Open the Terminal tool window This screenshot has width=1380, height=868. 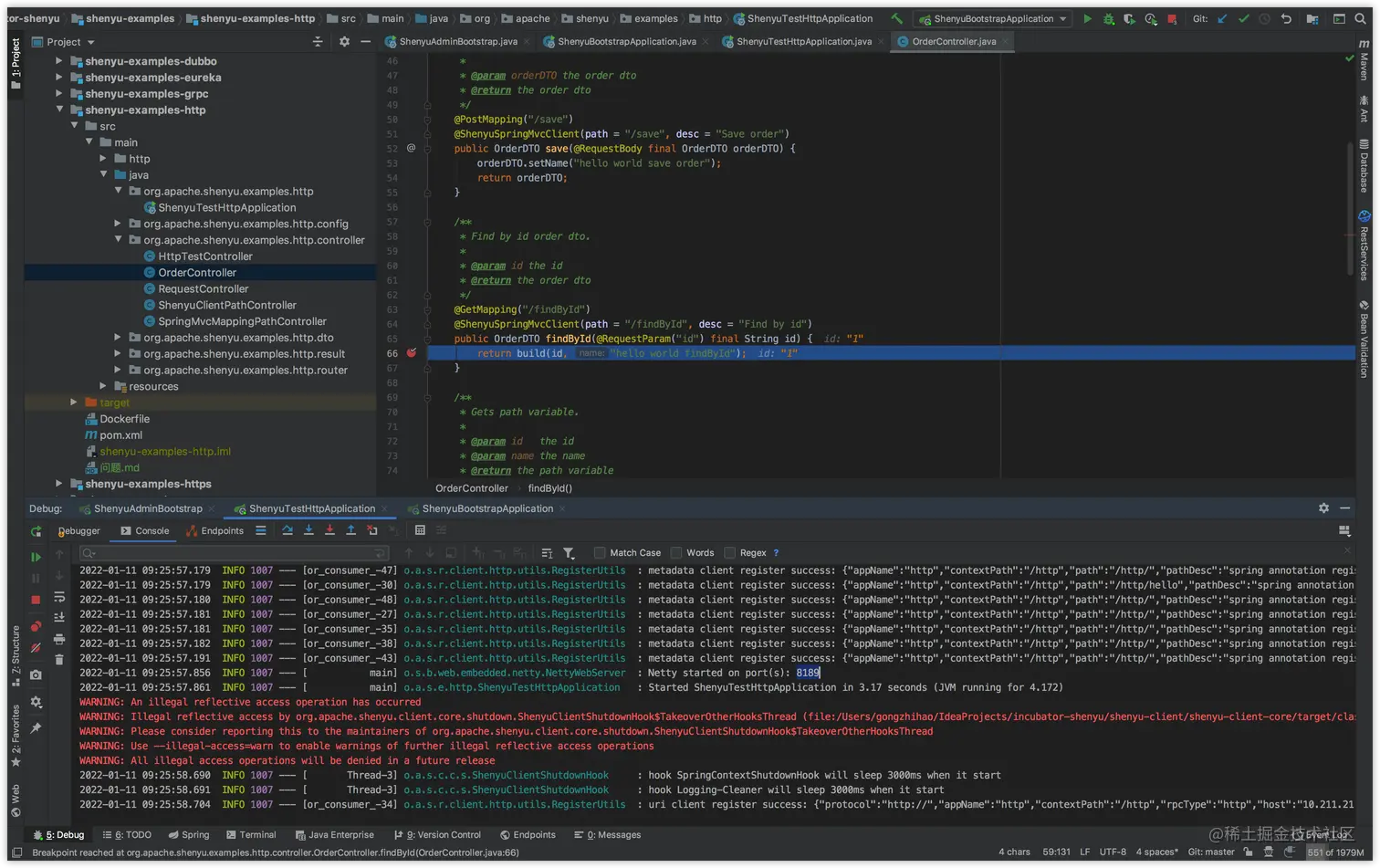tap(250, 834)
